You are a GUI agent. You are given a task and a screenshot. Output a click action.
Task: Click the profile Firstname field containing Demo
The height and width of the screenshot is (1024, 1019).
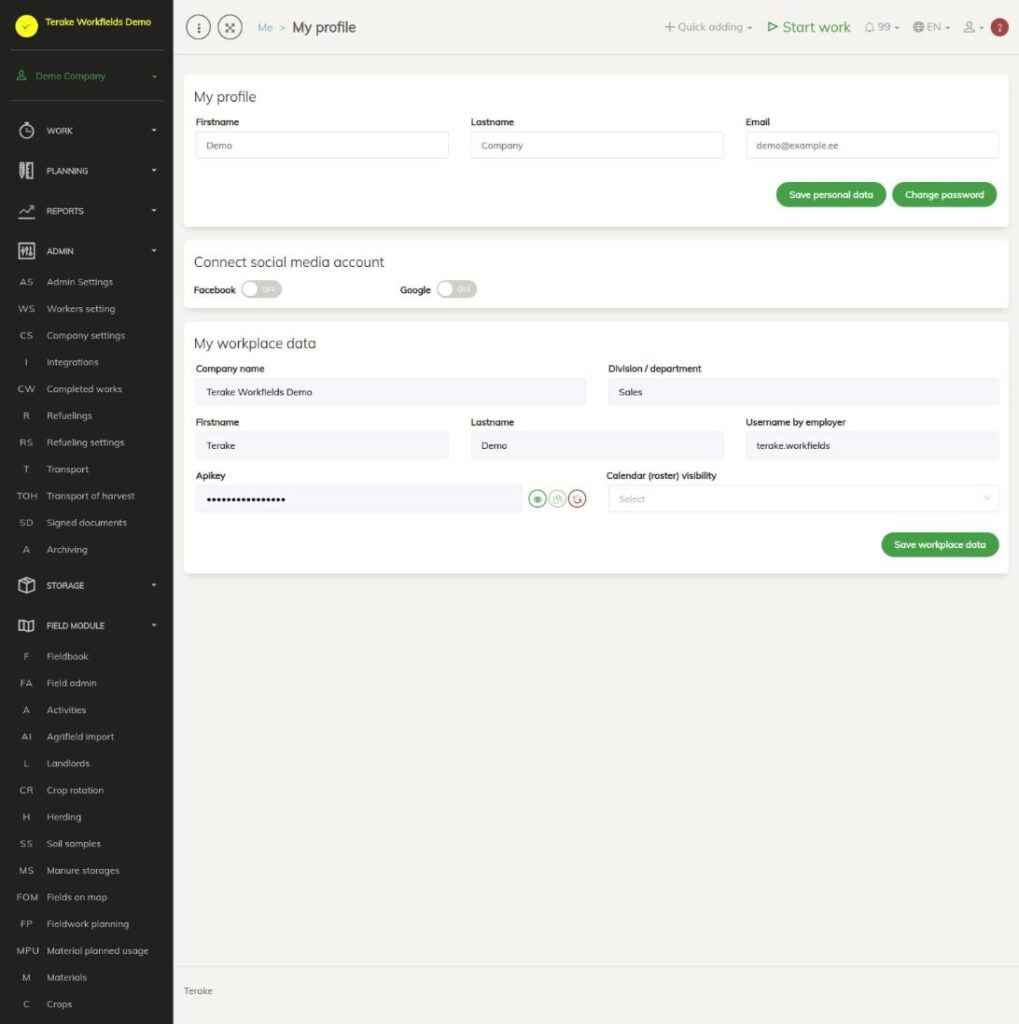pos(322,146)
